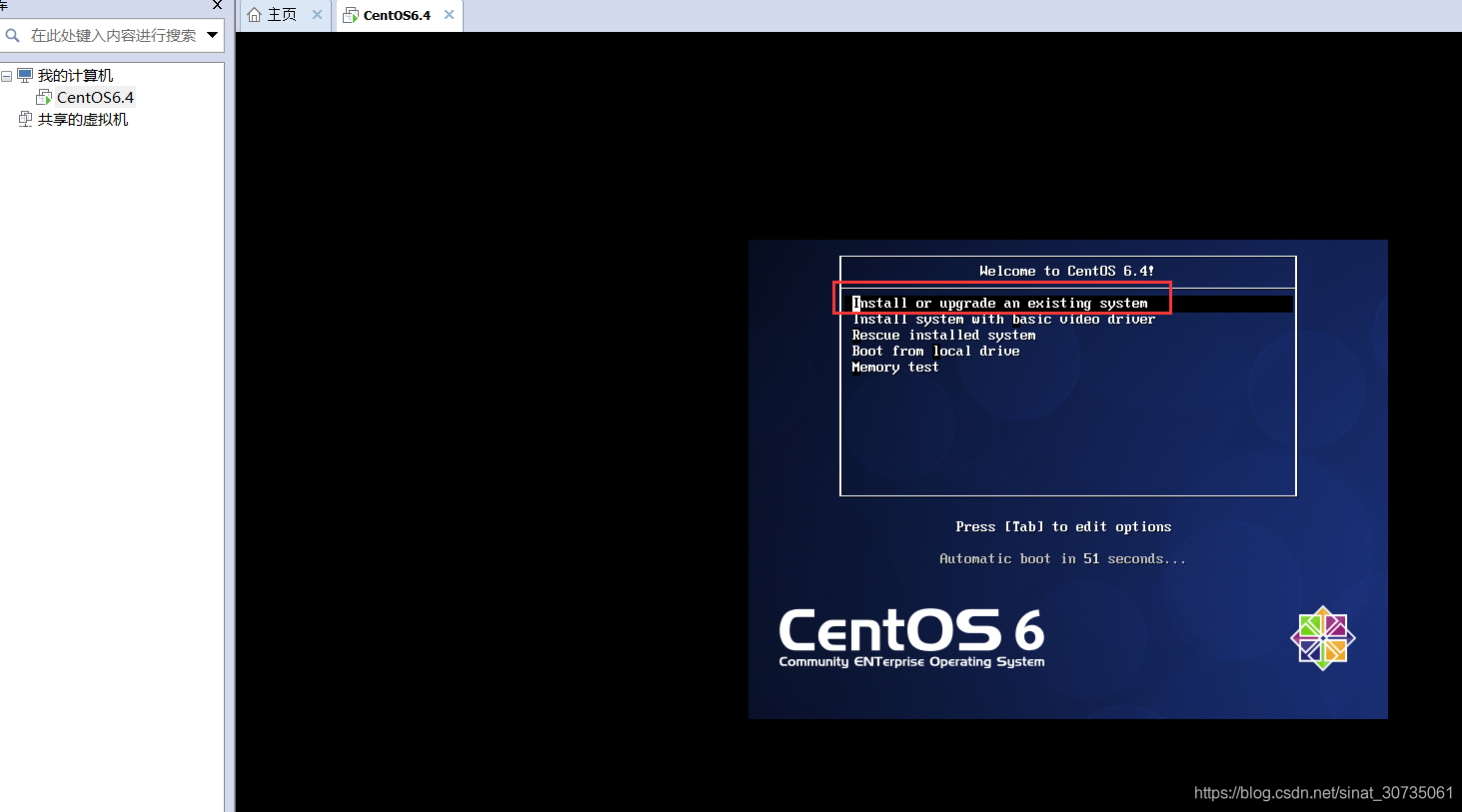Click 'Automatic boot in 51 seconds...' text
The height and width of the screenshot is (812, 1462).
pos(1063,558)
